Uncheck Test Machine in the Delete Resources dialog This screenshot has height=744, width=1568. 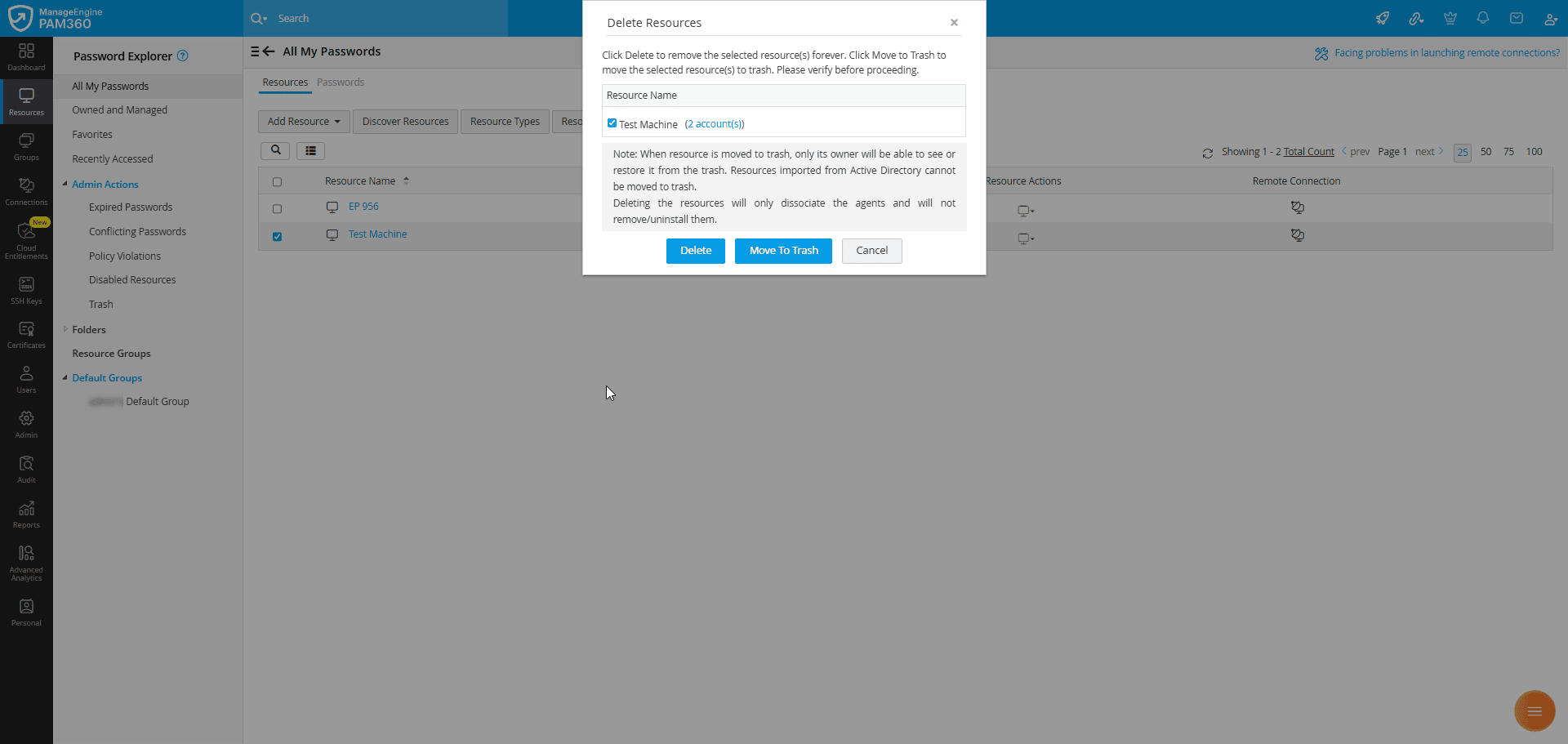[x=612, y=123]
